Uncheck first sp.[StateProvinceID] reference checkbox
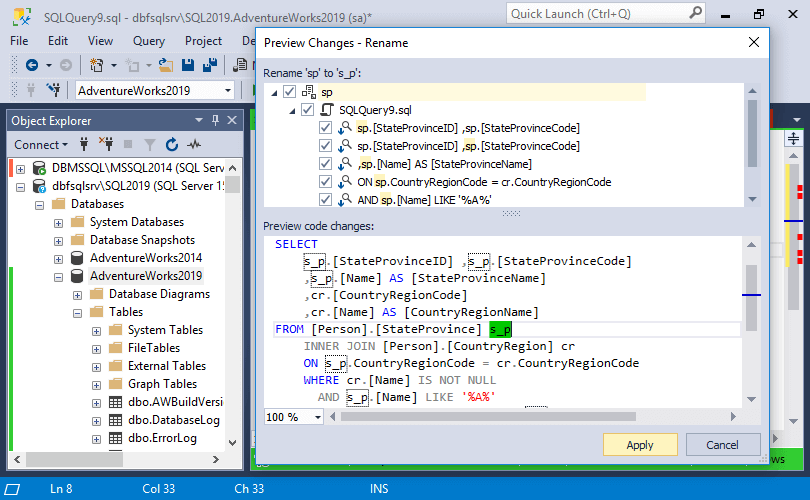This screenshot has width=810, height=500. click(x=325, y=128)
